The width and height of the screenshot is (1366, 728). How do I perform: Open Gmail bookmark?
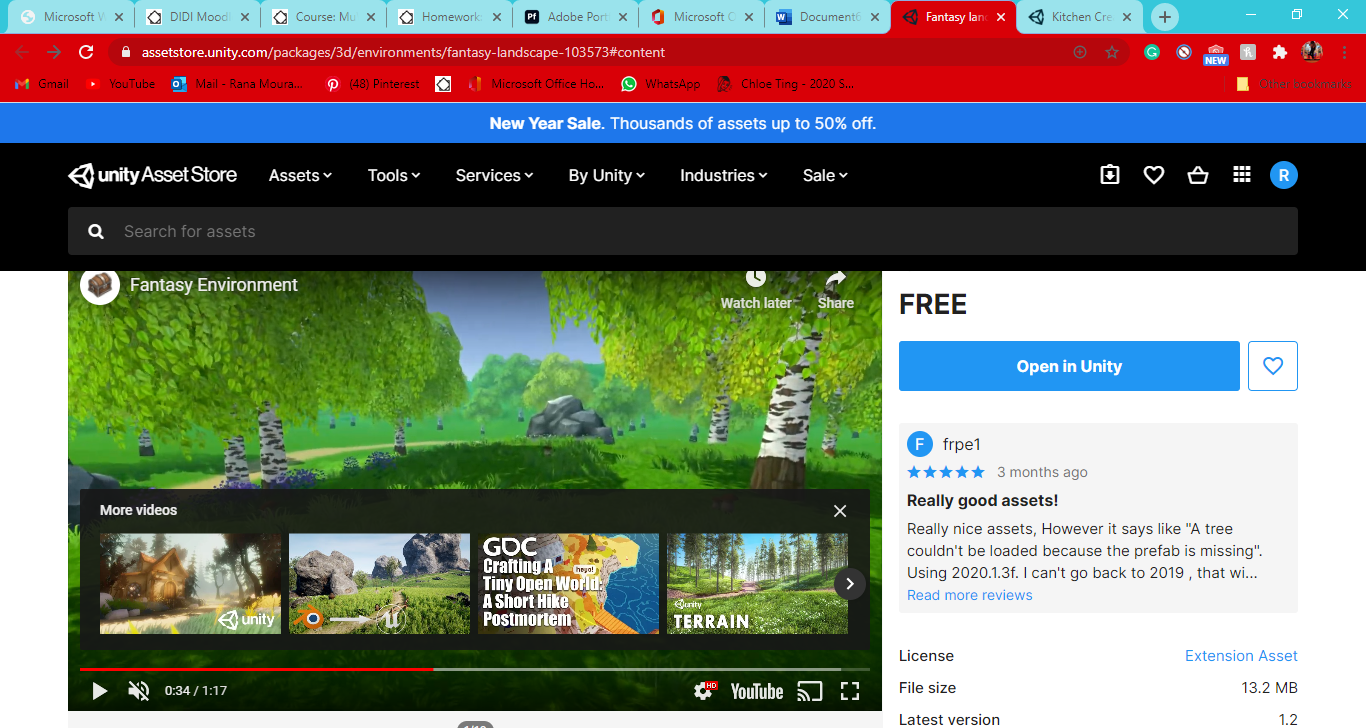point(42,84)
